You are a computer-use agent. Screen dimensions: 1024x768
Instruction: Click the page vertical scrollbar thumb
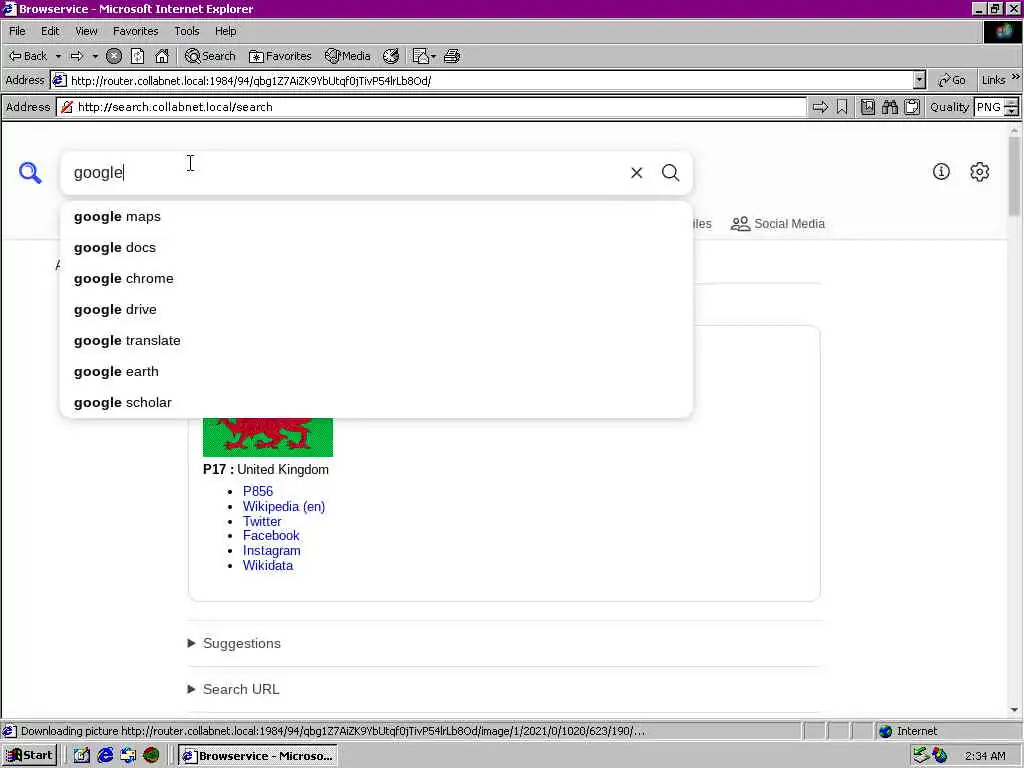coord(1014,176)
